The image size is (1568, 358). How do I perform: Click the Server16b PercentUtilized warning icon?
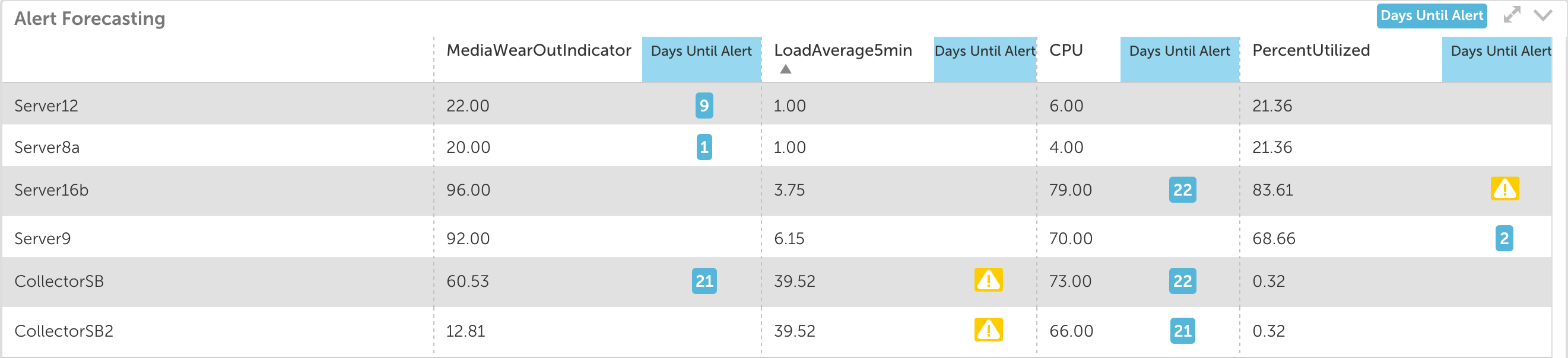pyautogui.click(x=1504, y=189)
